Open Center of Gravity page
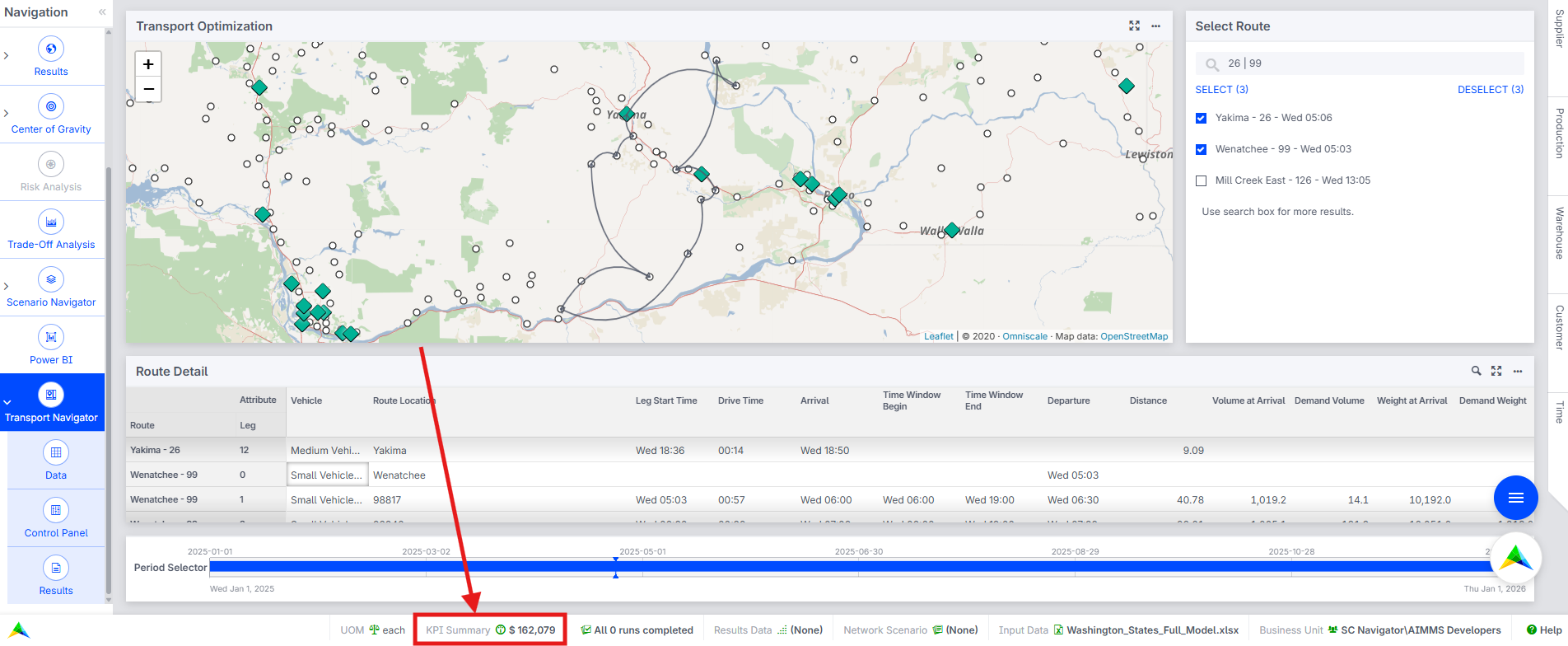1568x646 pixels. [51, 115]
